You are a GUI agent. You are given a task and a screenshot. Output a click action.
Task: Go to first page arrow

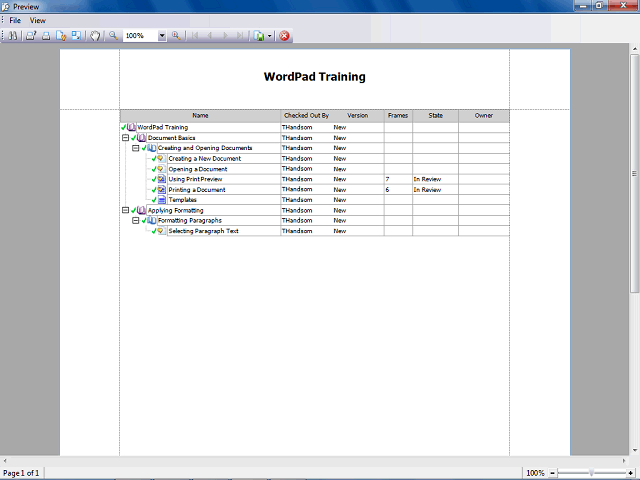coord(195,36)
